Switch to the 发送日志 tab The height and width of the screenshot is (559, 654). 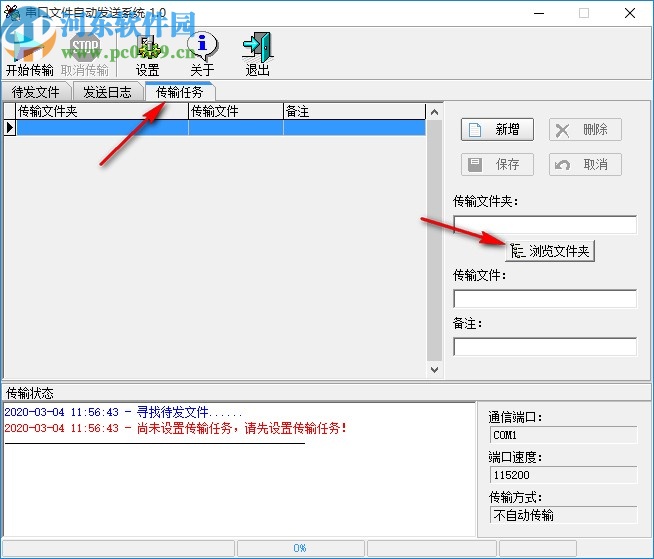pos(107,92)
